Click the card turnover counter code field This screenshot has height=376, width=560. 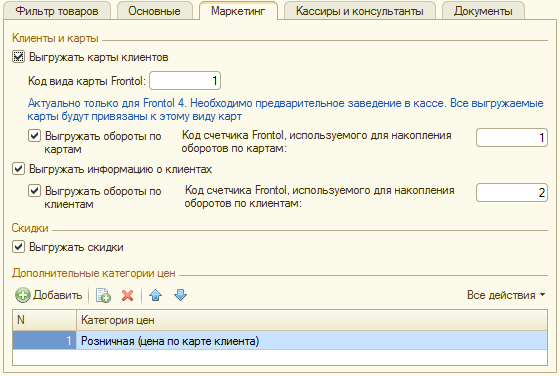tap(512, 137)
